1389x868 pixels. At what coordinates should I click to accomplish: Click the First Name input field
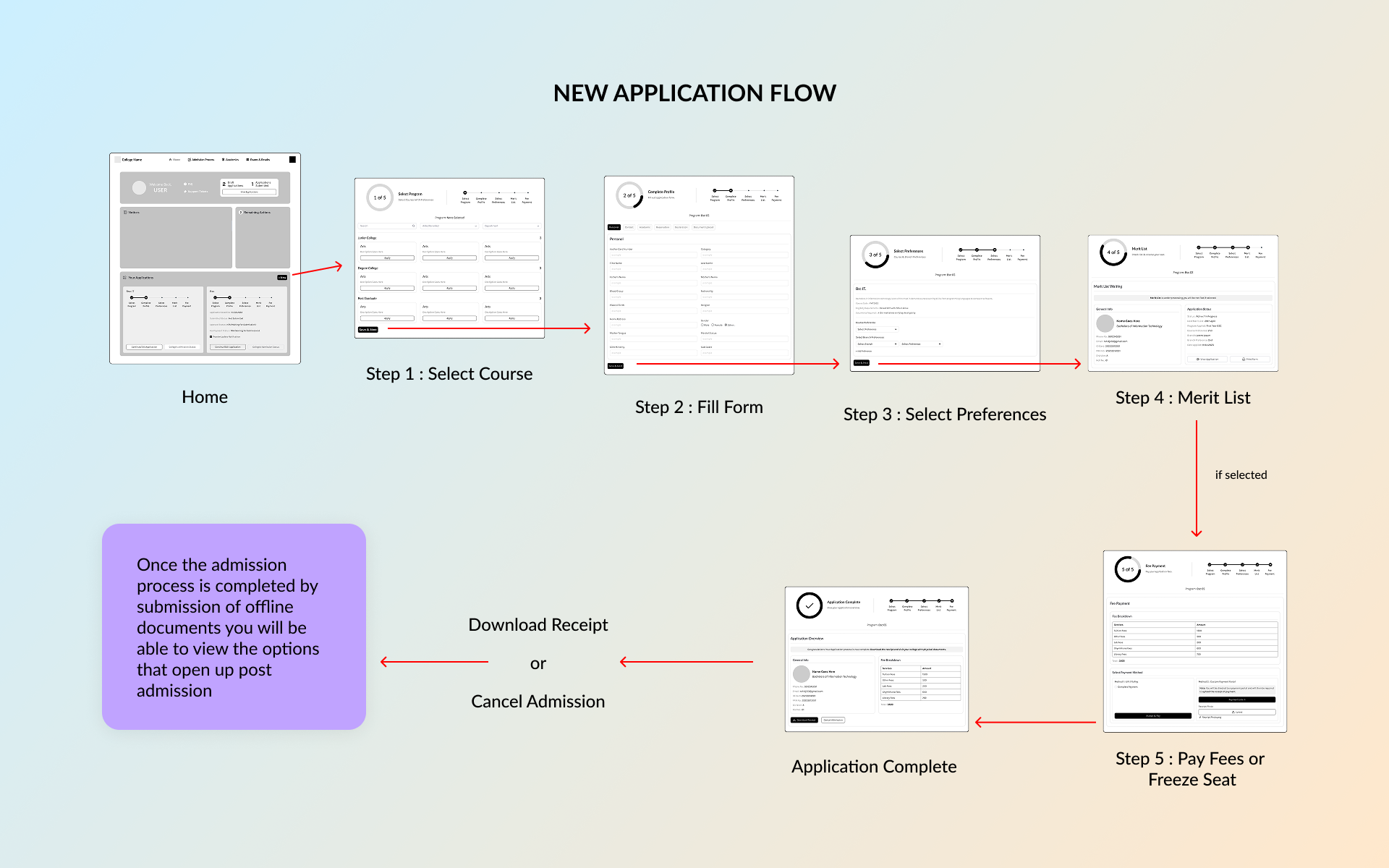(x=653, y=269)
